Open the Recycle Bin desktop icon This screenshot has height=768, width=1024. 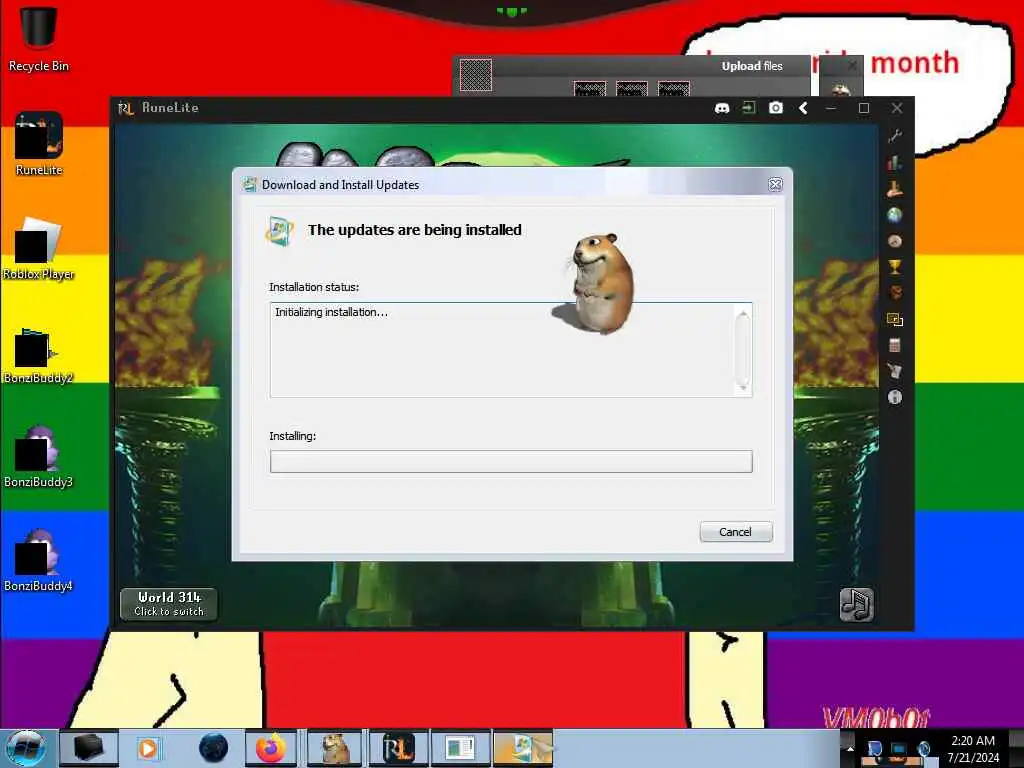(x=38, y=39)
